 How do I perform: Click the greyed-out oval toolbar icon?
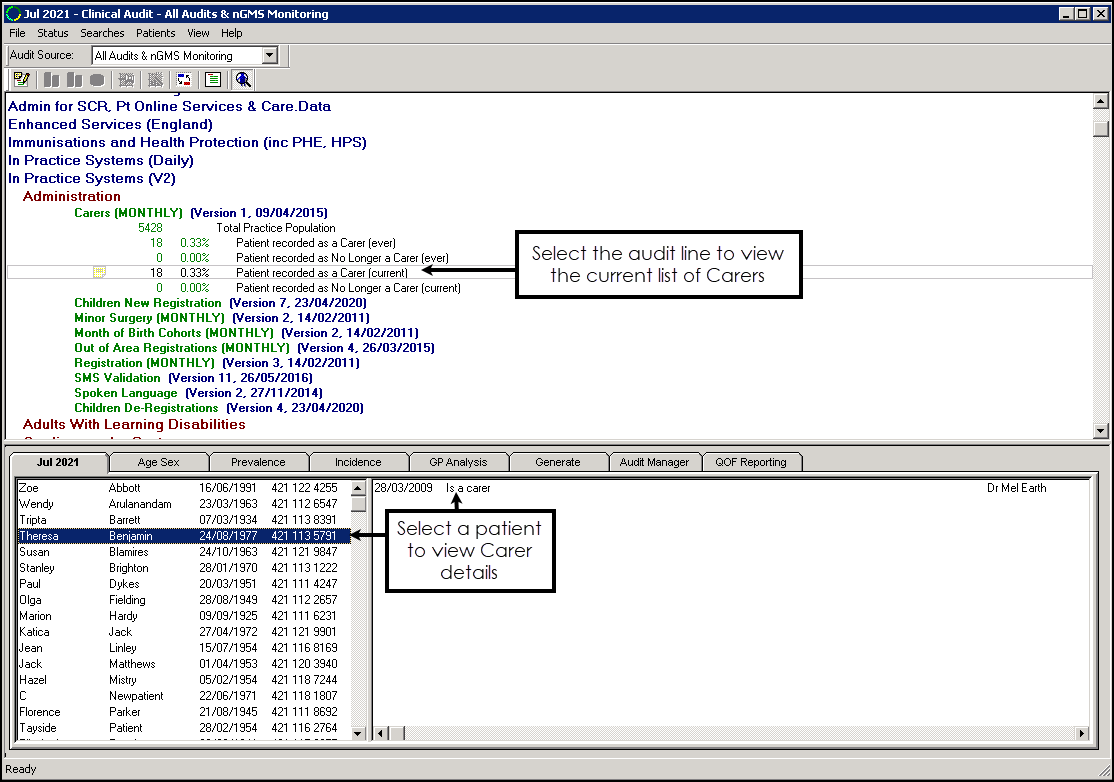[97, 80]
